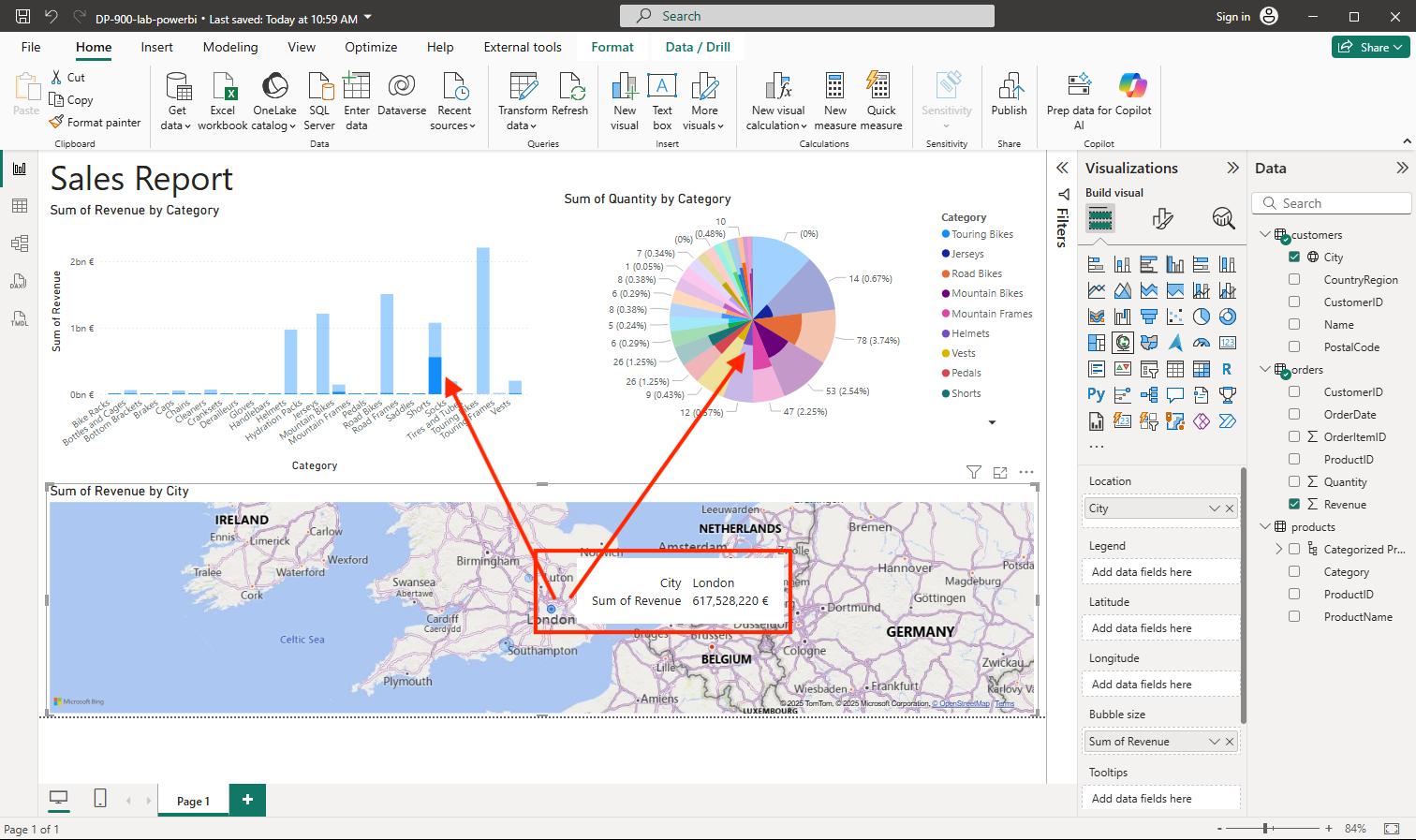Check the ProductName field
The width and height of the screenshot is (1416, 840).
1294,616
